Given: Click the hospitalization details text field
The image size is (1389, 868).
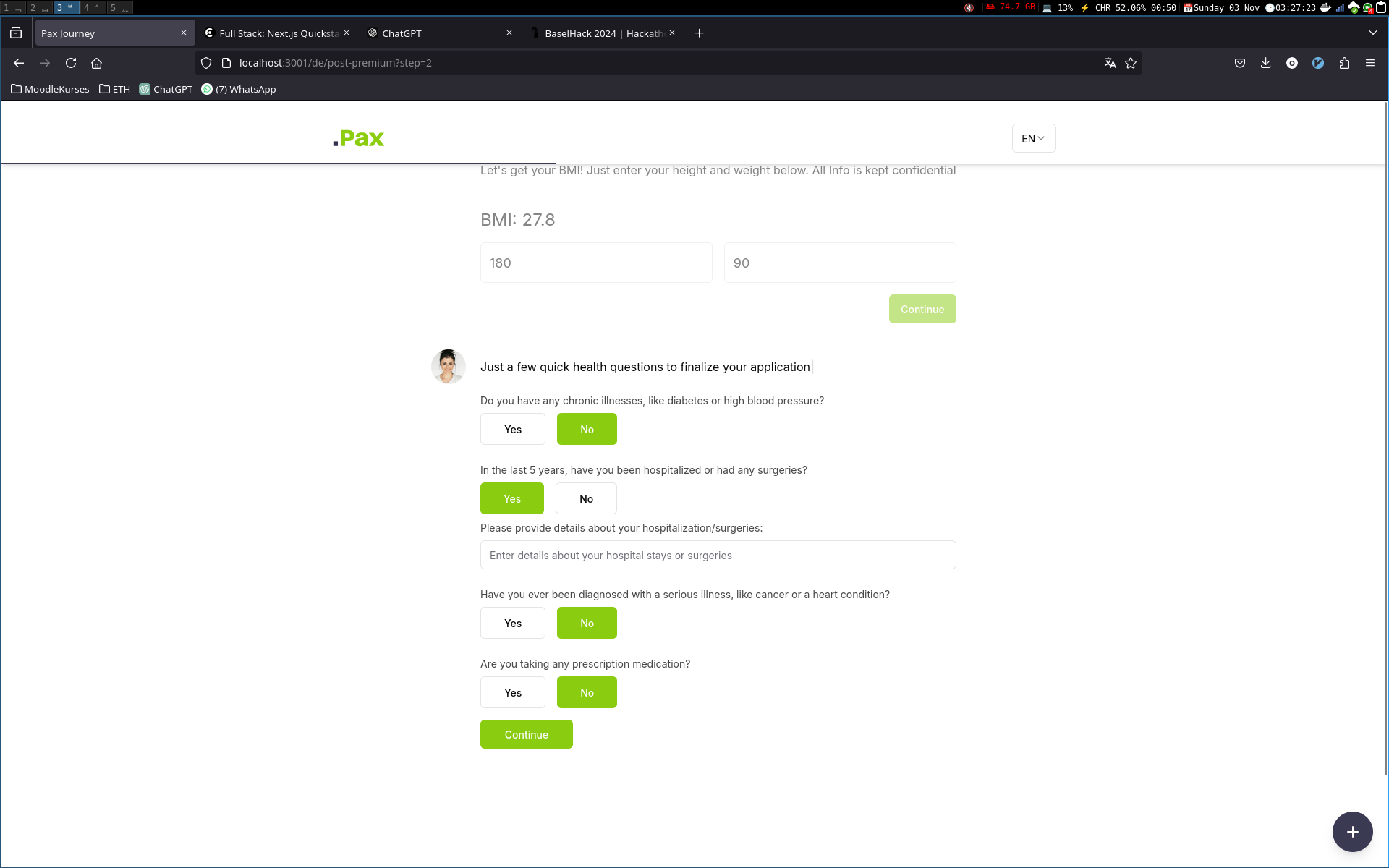Looking at the screenshot, I should click(x=718, y=555).
